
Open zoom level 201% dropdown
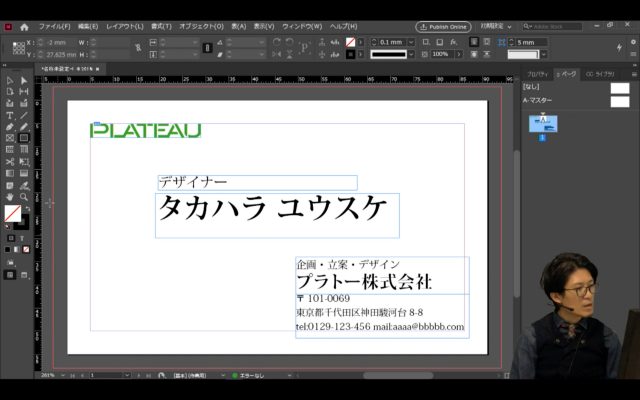[x=63, y=375]
